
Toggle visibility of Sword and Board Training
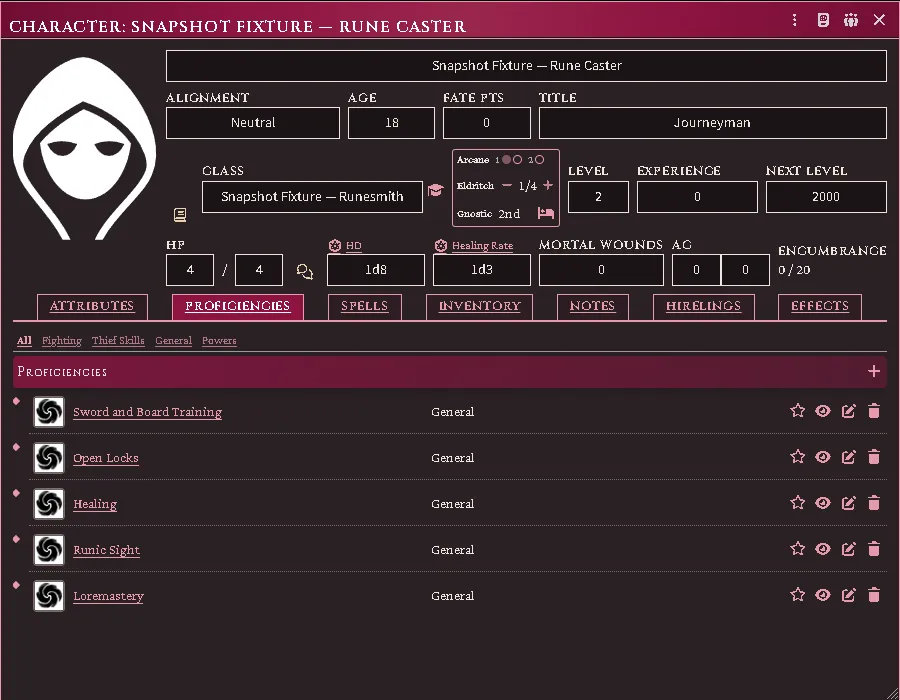823,411
